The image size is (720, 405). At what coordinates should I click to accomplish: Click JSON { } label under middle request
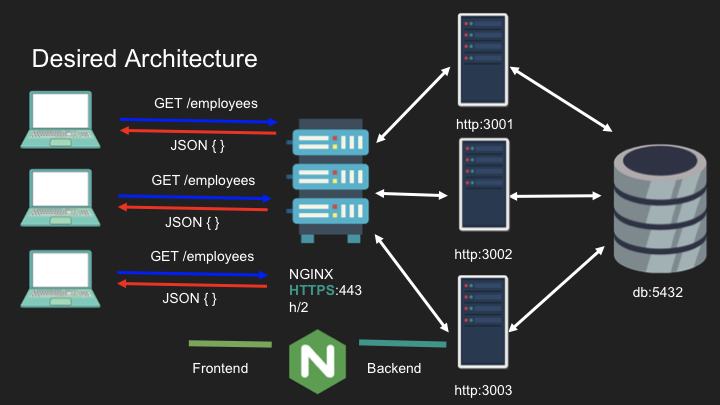pos(192,222)
